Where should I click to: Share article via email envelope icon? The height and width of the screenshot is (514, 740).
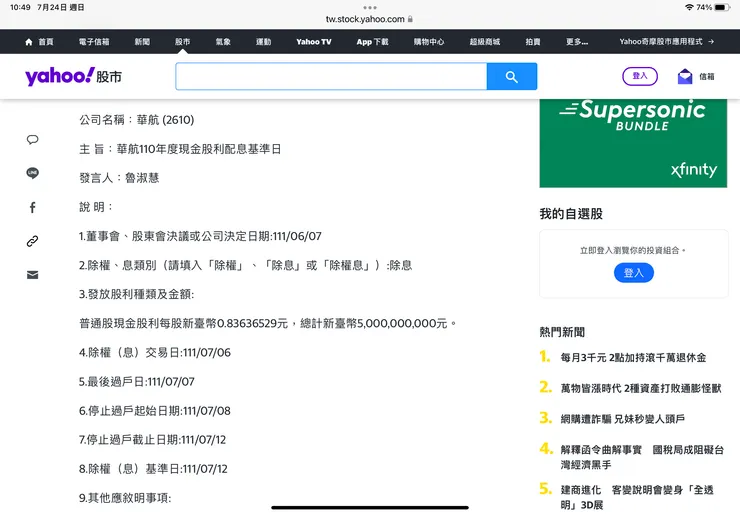[x=33, y=275]
